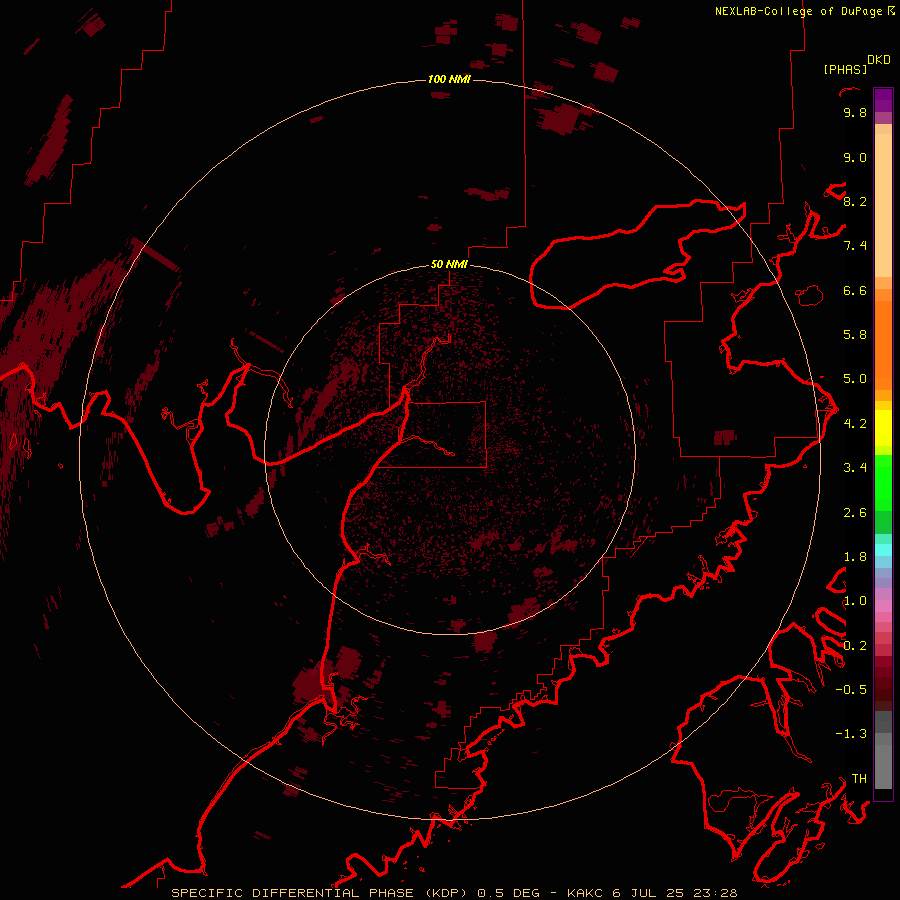Click the 2.6 legend value
Viewport: 900px width, 900px height.
coord(855,513)
